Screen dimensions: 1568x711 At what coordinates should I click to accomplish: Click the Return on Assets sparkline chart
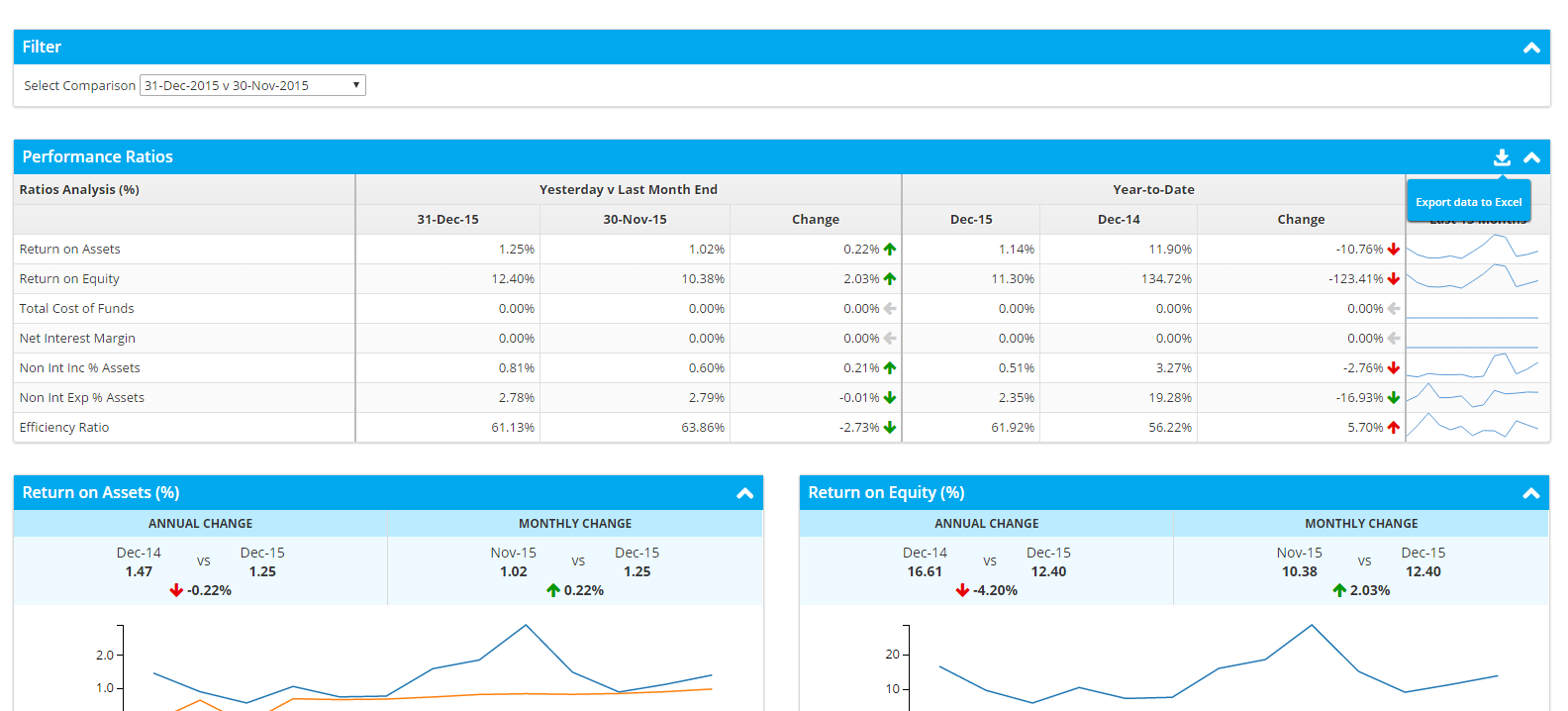pos(1473,249)
